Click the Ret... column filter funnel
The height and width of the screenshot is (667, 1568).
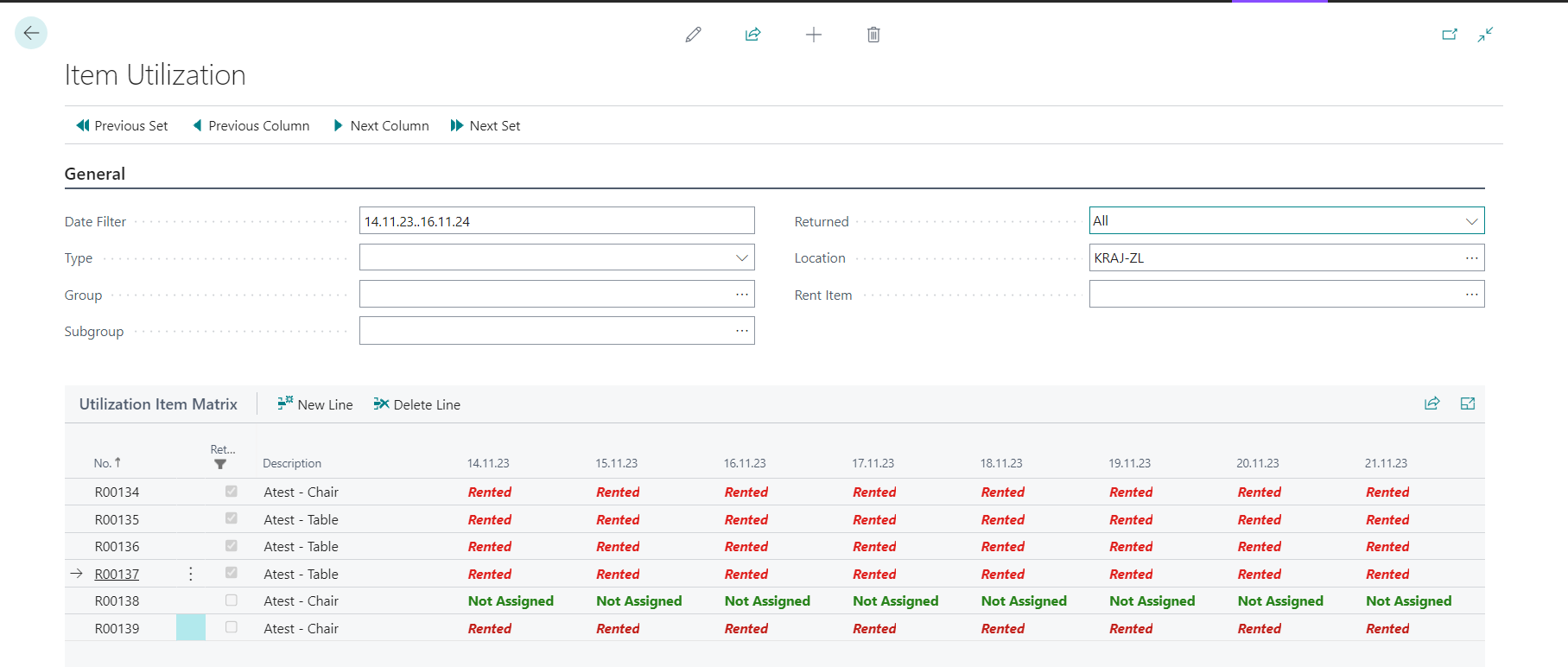(x=220, y=464)
